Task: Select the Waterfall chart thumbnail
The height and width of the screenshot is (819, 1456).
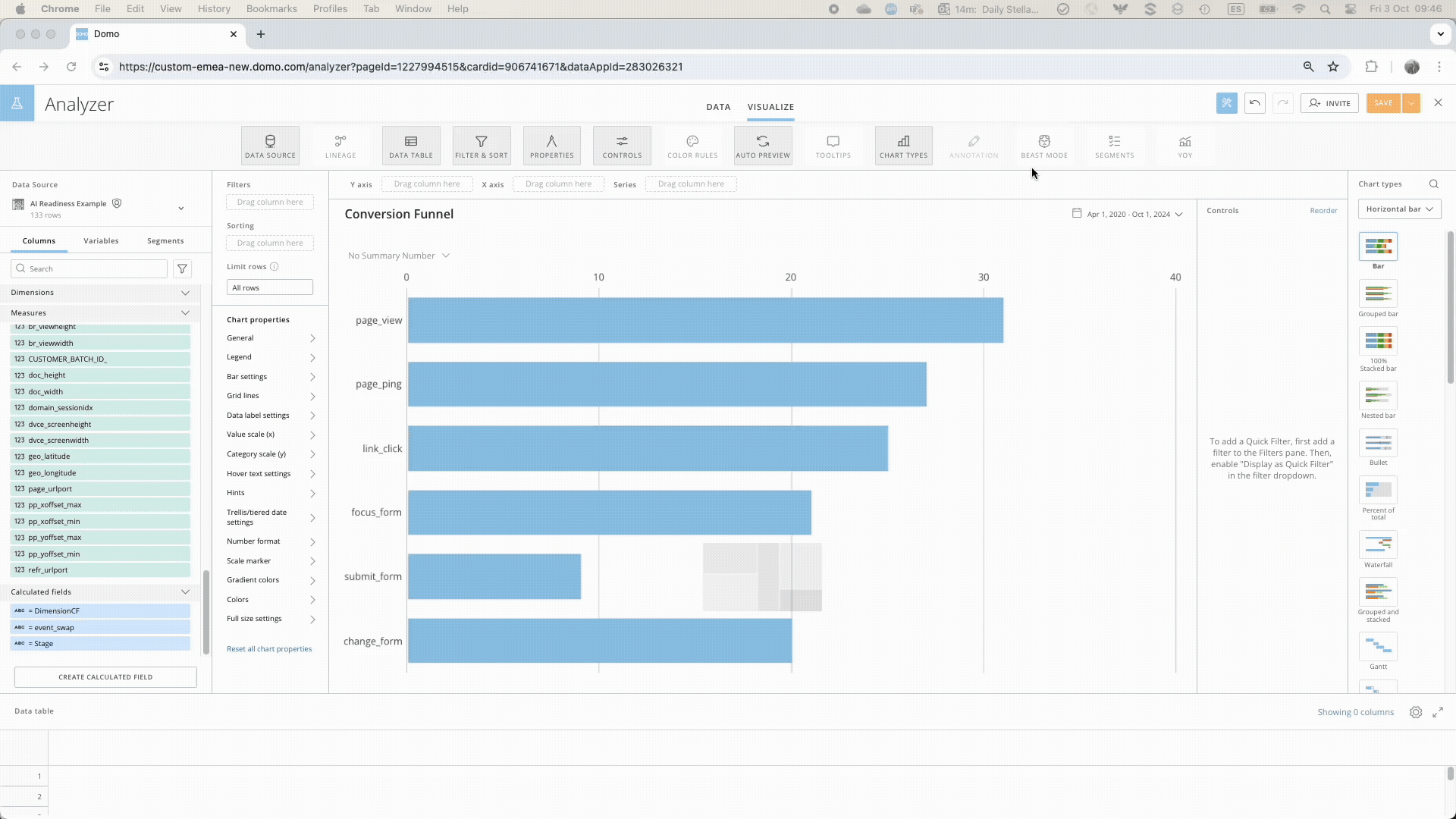Action: [1377, 545]
